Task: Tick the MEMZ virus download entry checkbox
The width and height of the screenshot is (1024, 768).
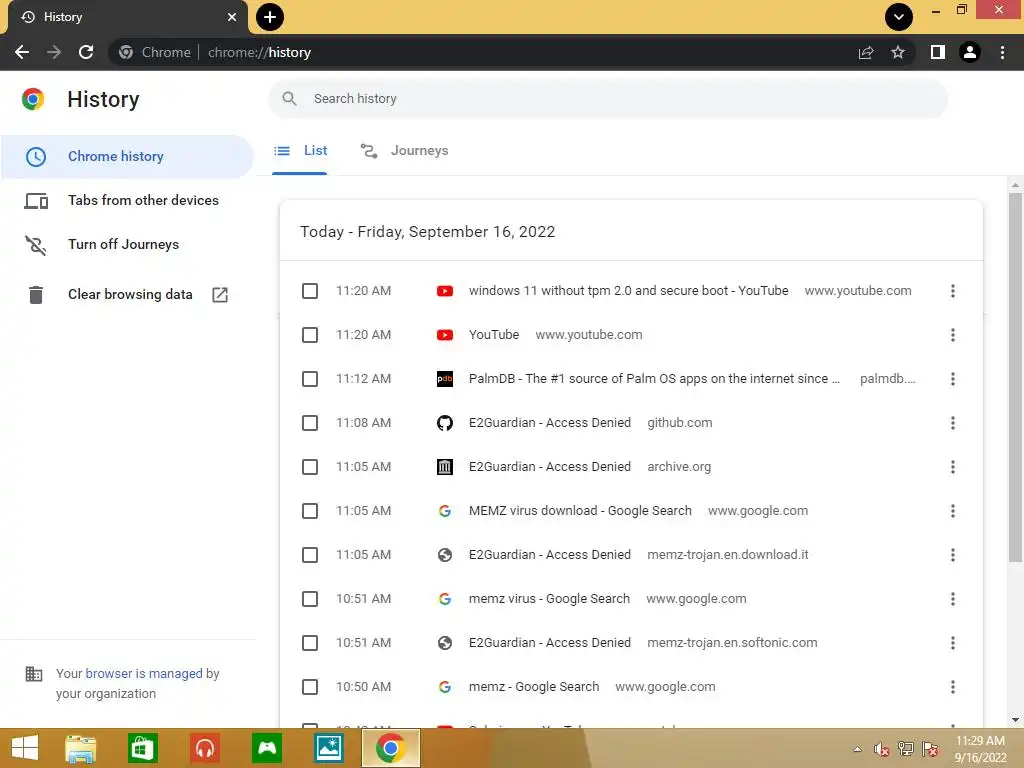Action: pyautogui.click(x=310, y=511)
